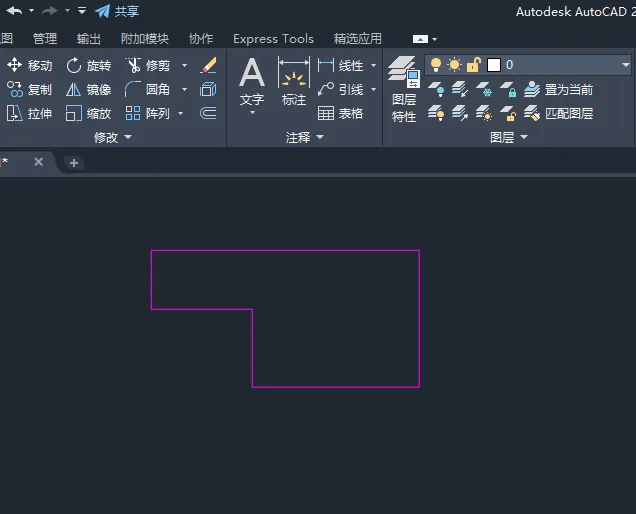Open the Express Tools ribbon tab
Viewport: 636px width, 514px height.
pyautogui.click(x=273, y=39)
